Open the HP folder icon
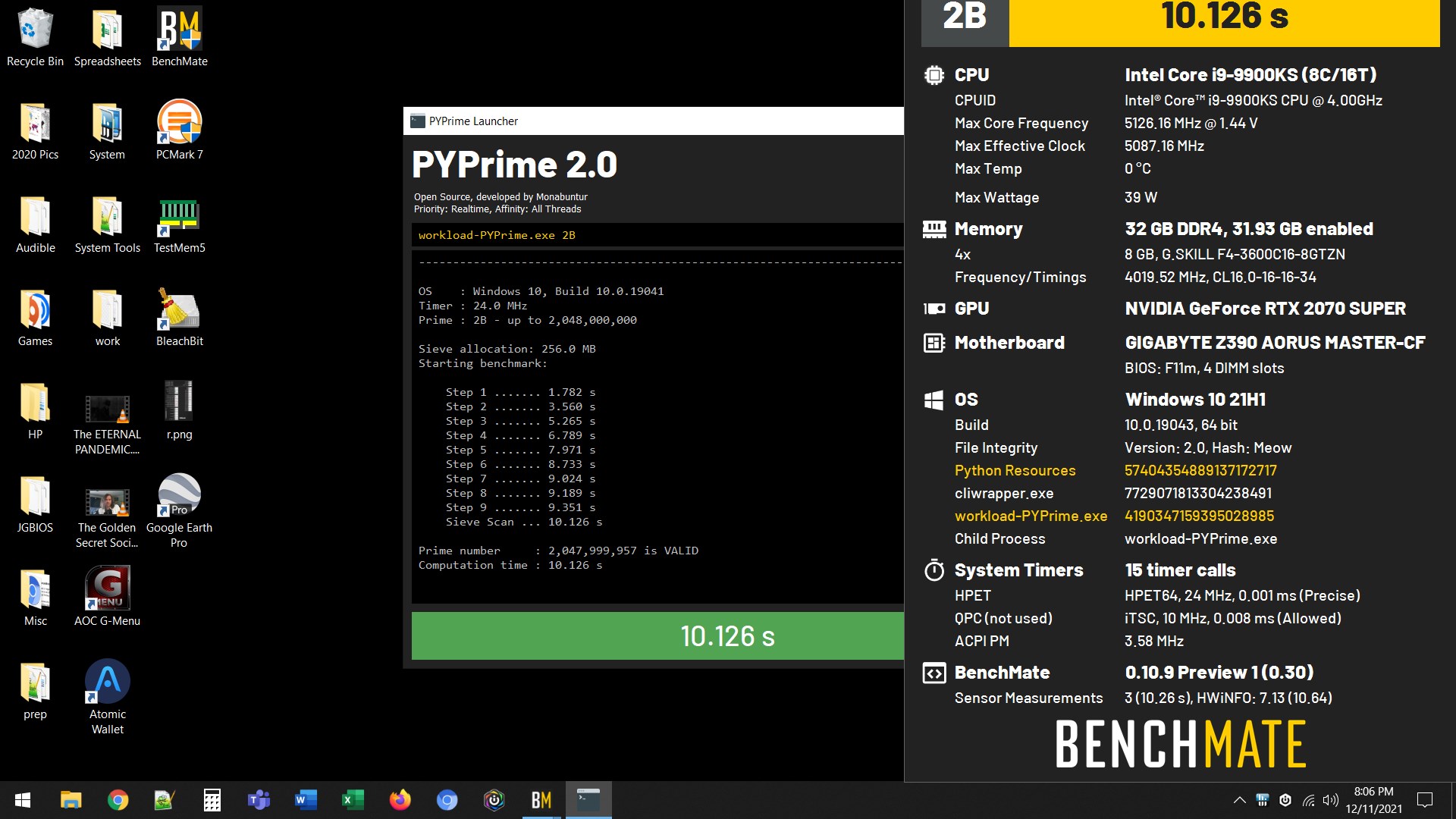The image size is (1456, 819). coord(35,411)
